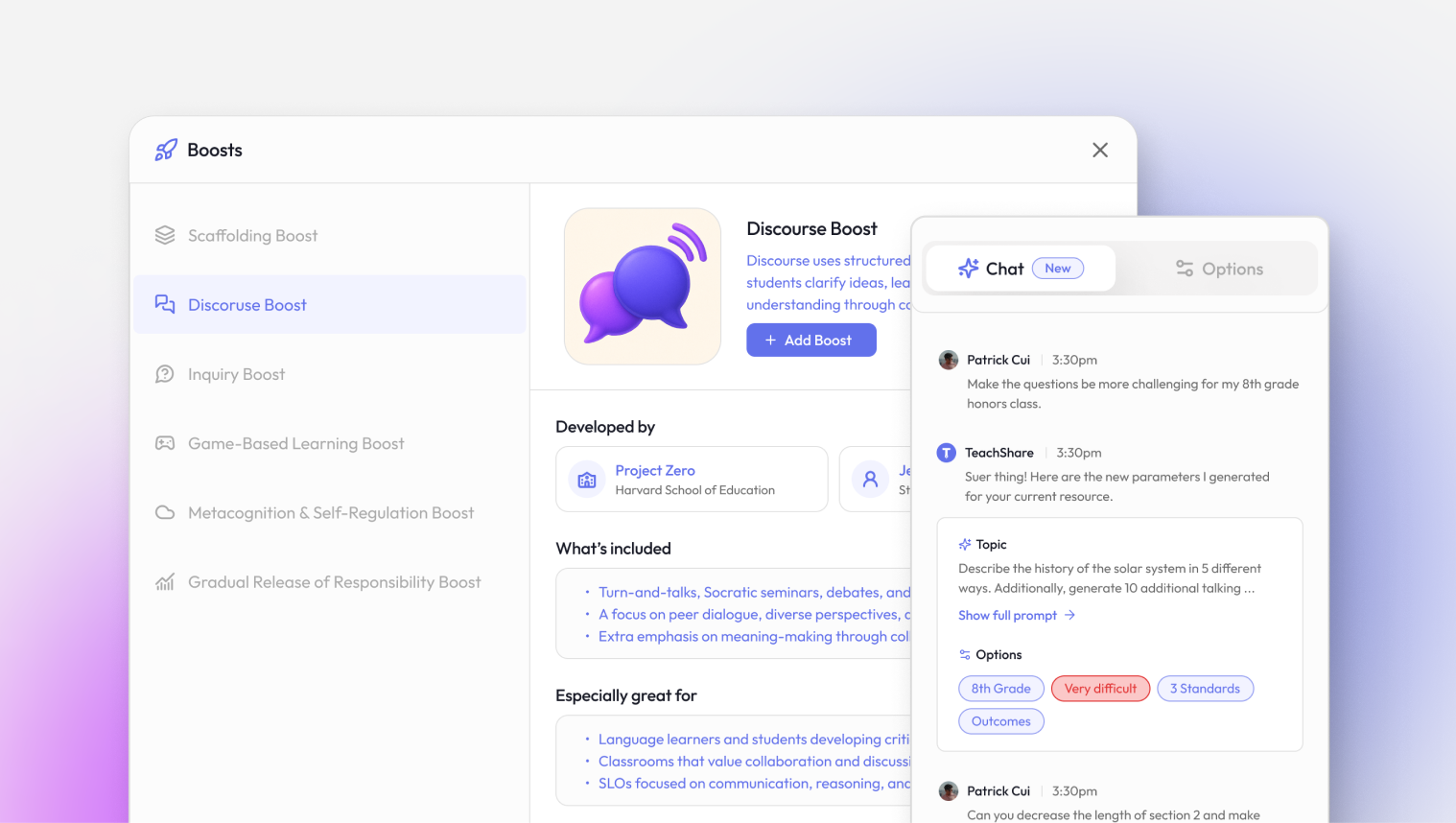Click the Metacognition cloud icon in sidebar
Screen dimensions: 1456x823
click(x=165, y=512)
